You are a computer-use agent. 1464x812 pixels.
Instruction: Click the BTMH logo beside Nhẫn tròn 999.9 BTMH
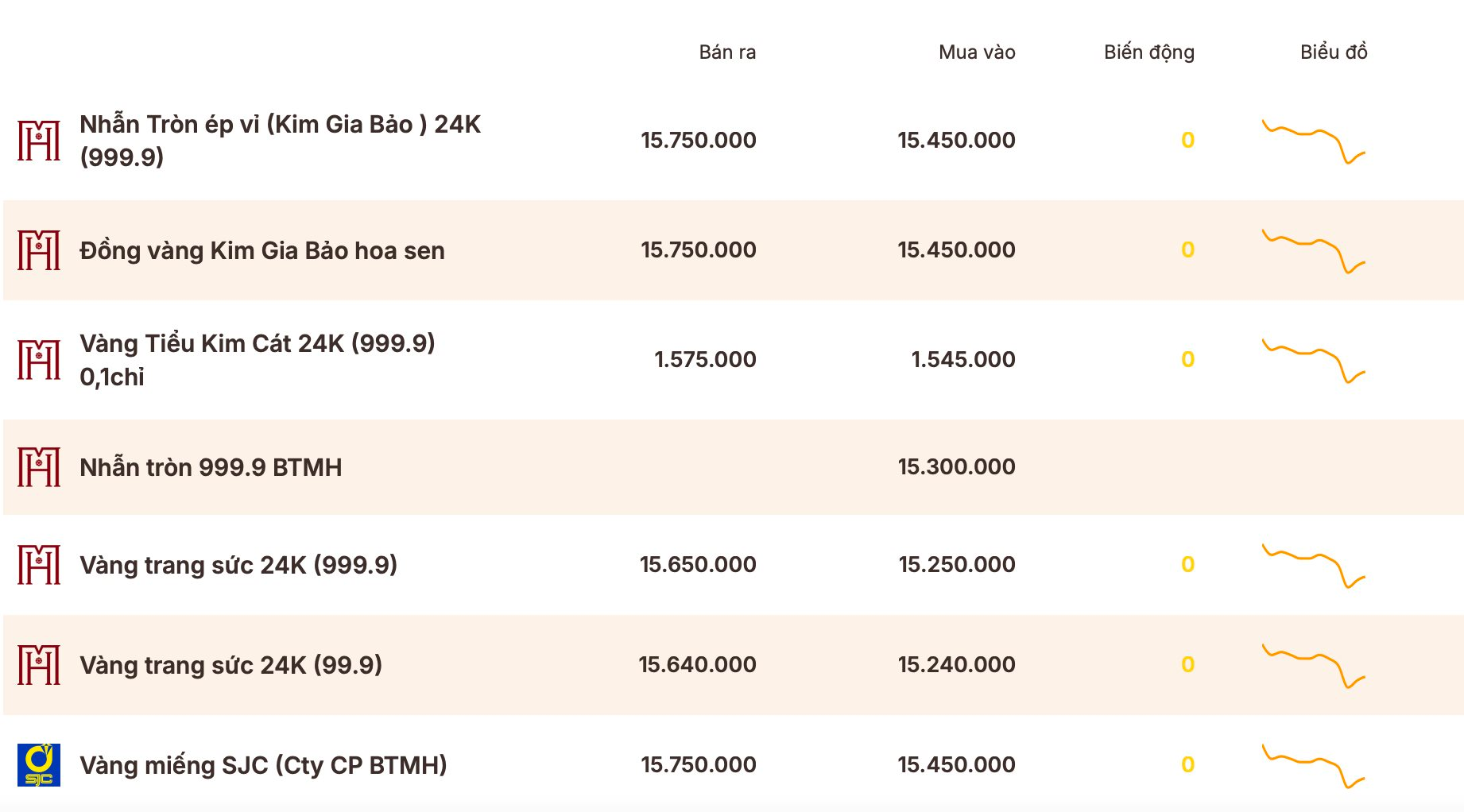39,467
